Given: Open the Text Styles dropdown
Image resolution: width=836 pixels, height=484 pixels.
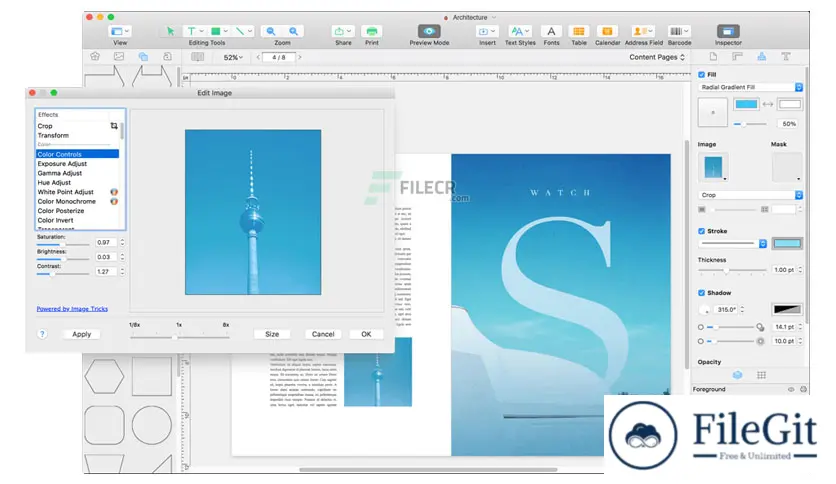Looking at the screenshot, I should [520, 31].
